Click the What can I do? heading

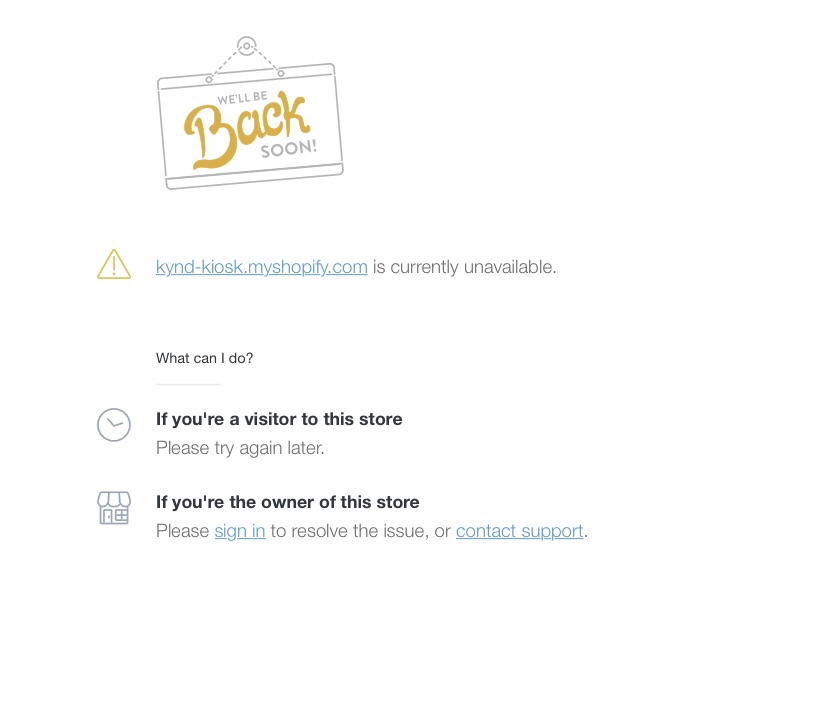(204, 358)
